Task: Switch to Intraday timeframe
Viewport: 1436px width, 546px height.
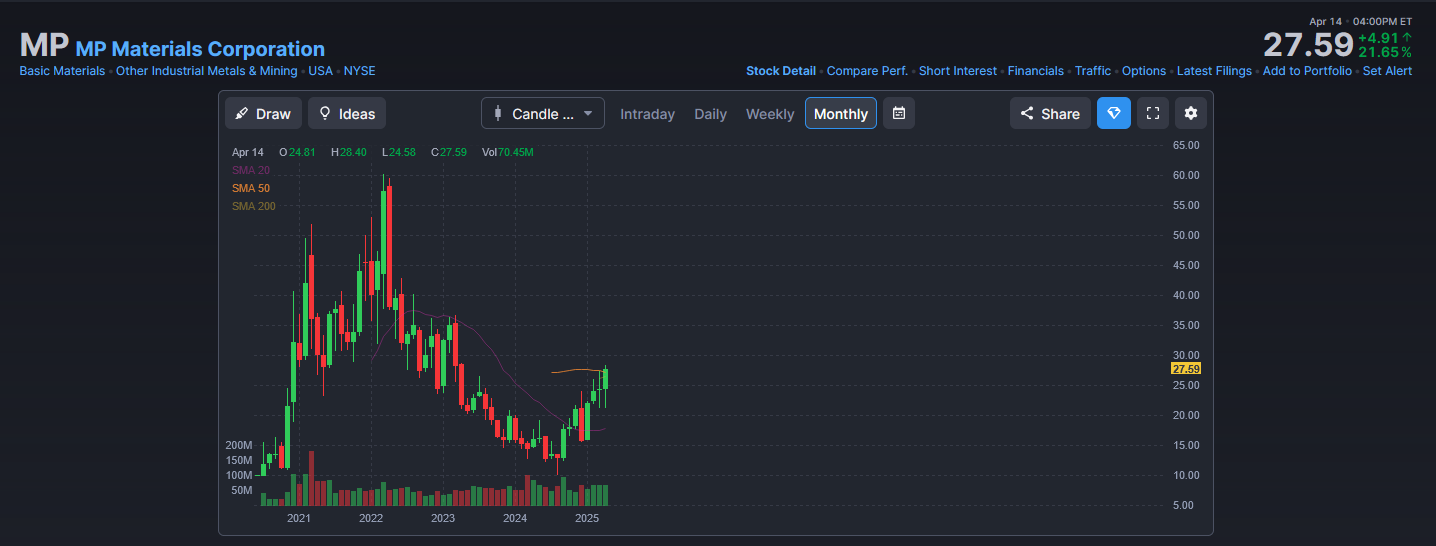Action: point(647,114)
